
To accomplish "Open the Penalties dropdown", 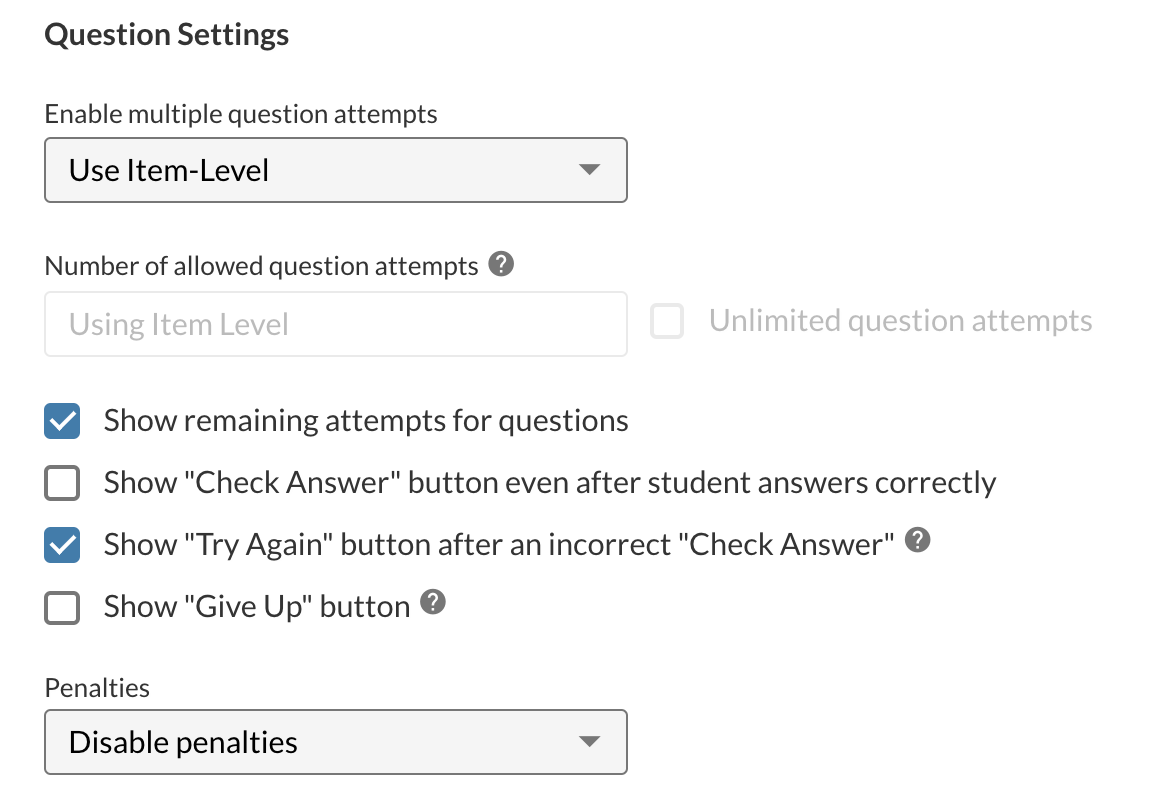I will point(335,742).
